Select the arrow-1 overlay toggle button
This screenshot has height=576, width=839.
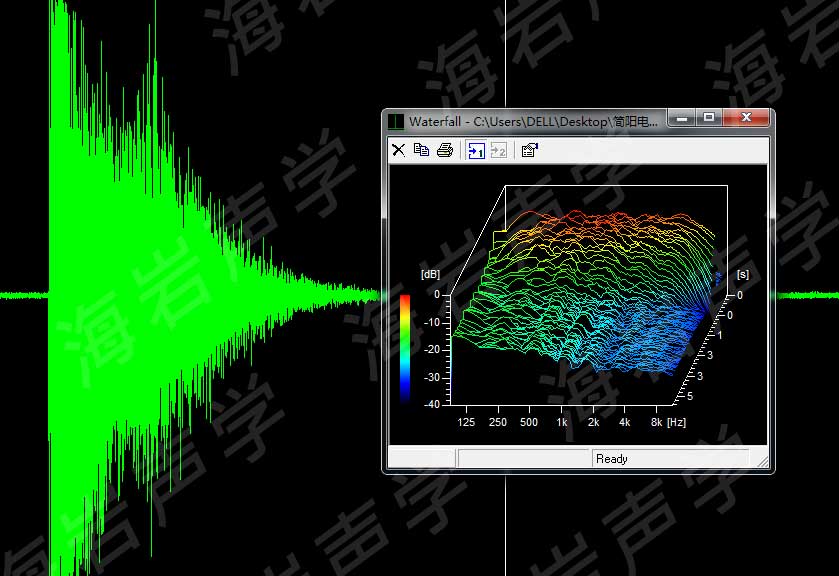point(476,150)
